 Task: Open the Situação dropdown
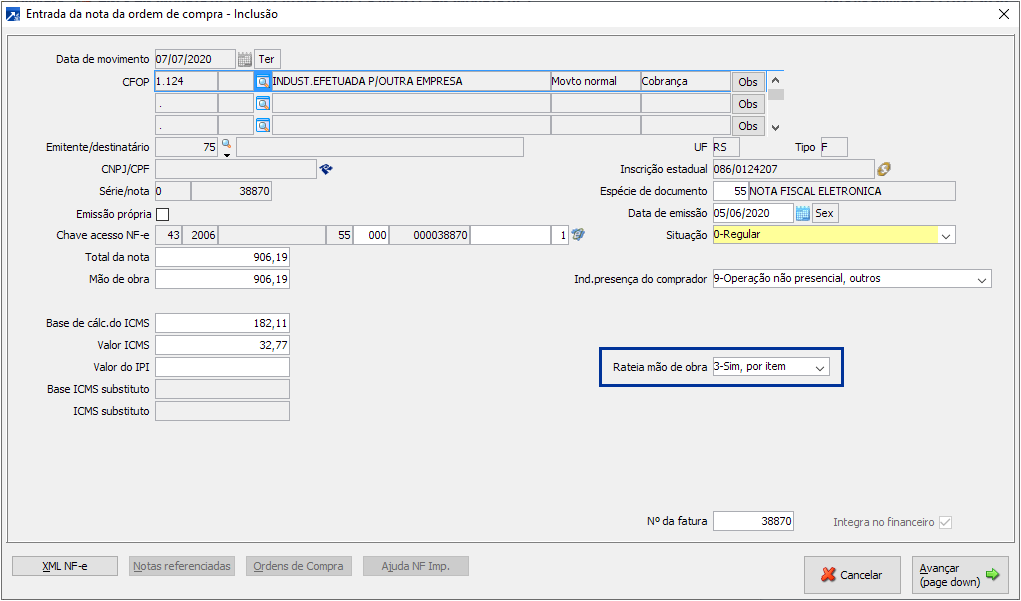click(x=946, y=235)
